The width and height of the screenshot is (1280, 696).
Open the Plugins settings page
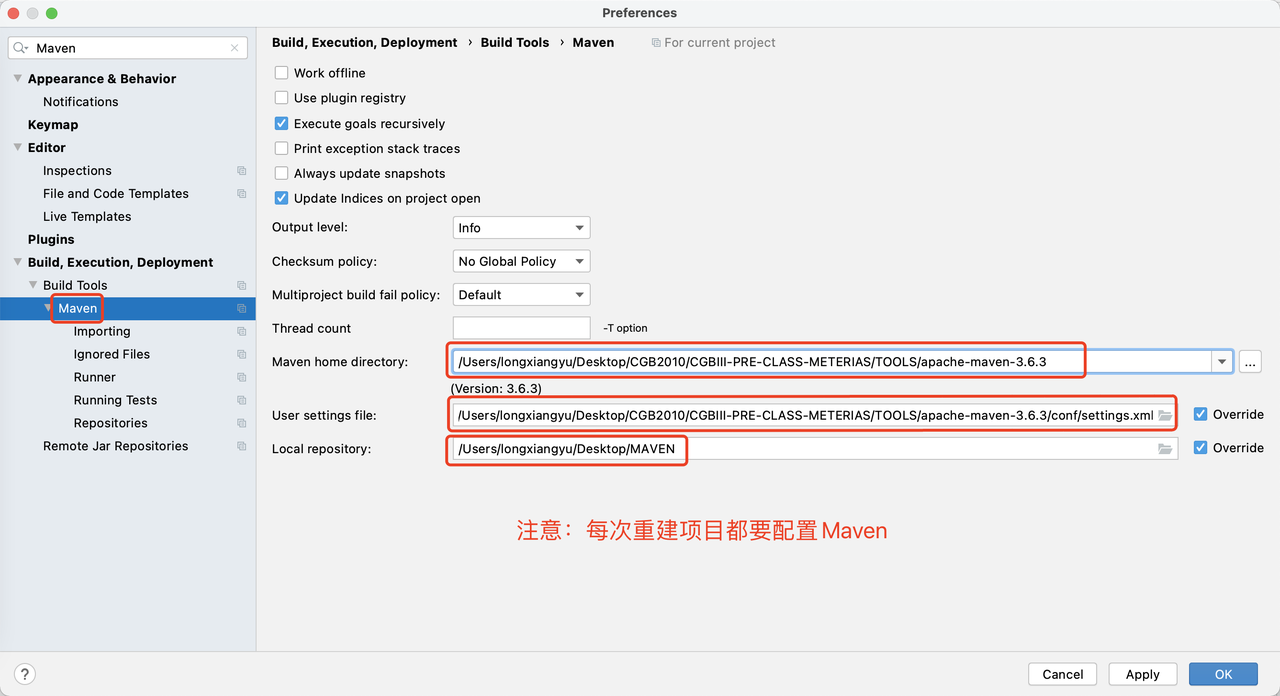pos(51,240)
